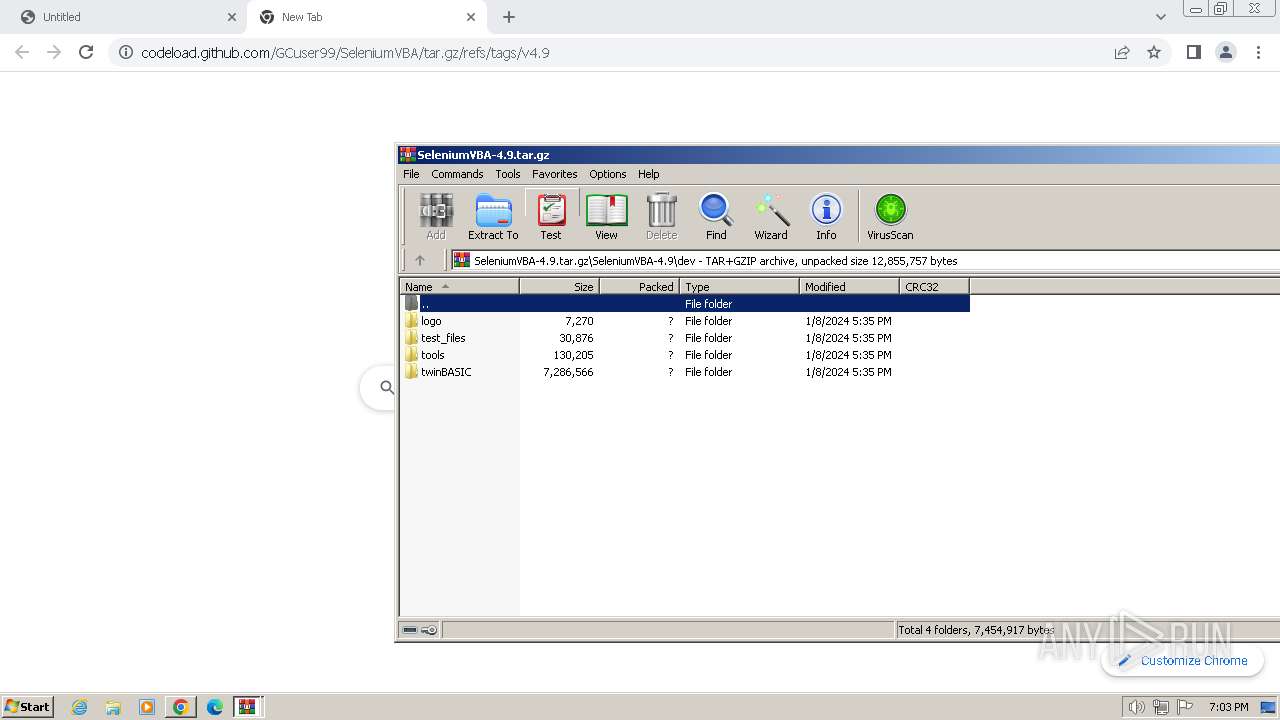
Task: Open File Explorer from the taskbar
Action: (x=113, y=707)
